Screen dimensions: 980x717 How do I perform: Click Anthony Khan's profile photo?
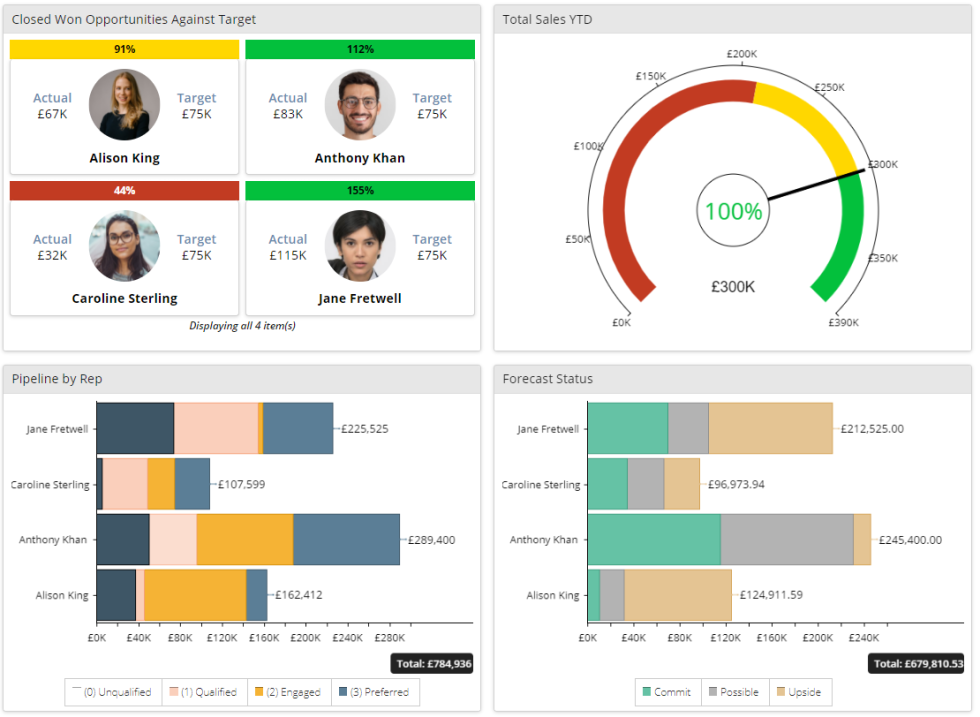coord(360,104)
